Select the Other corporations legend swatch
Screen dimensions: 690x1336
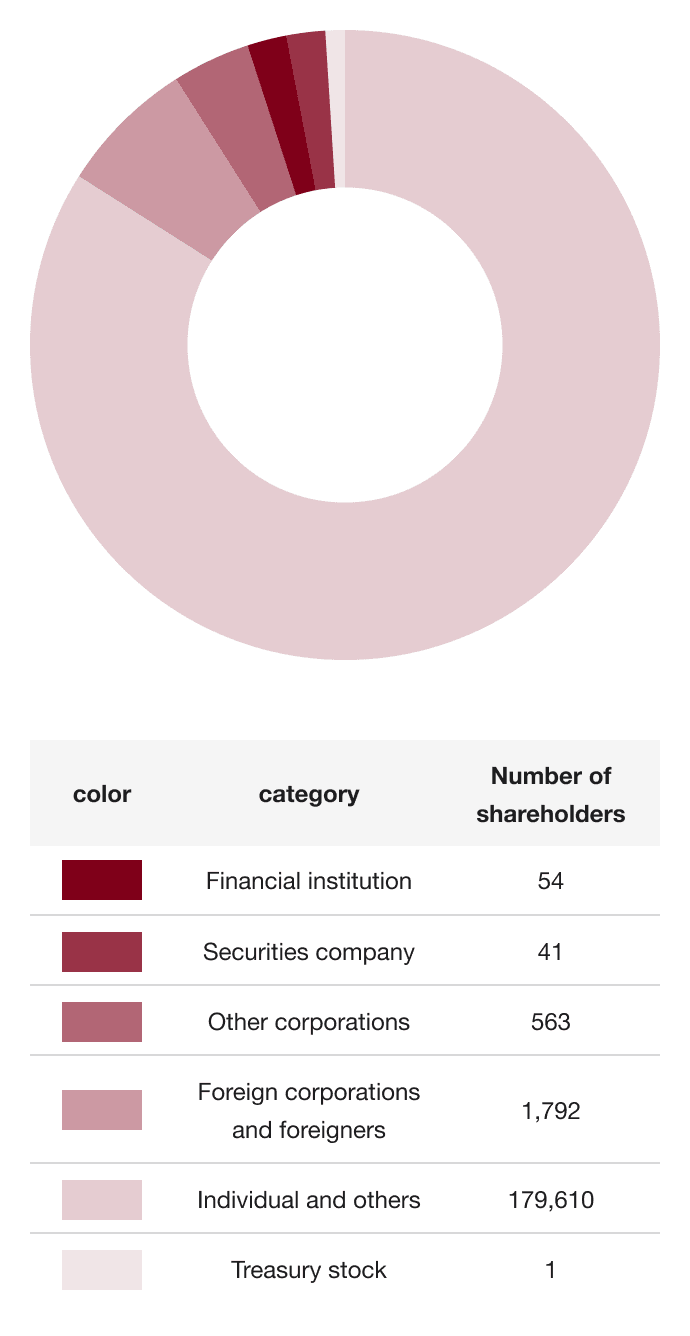[102, 1022]
